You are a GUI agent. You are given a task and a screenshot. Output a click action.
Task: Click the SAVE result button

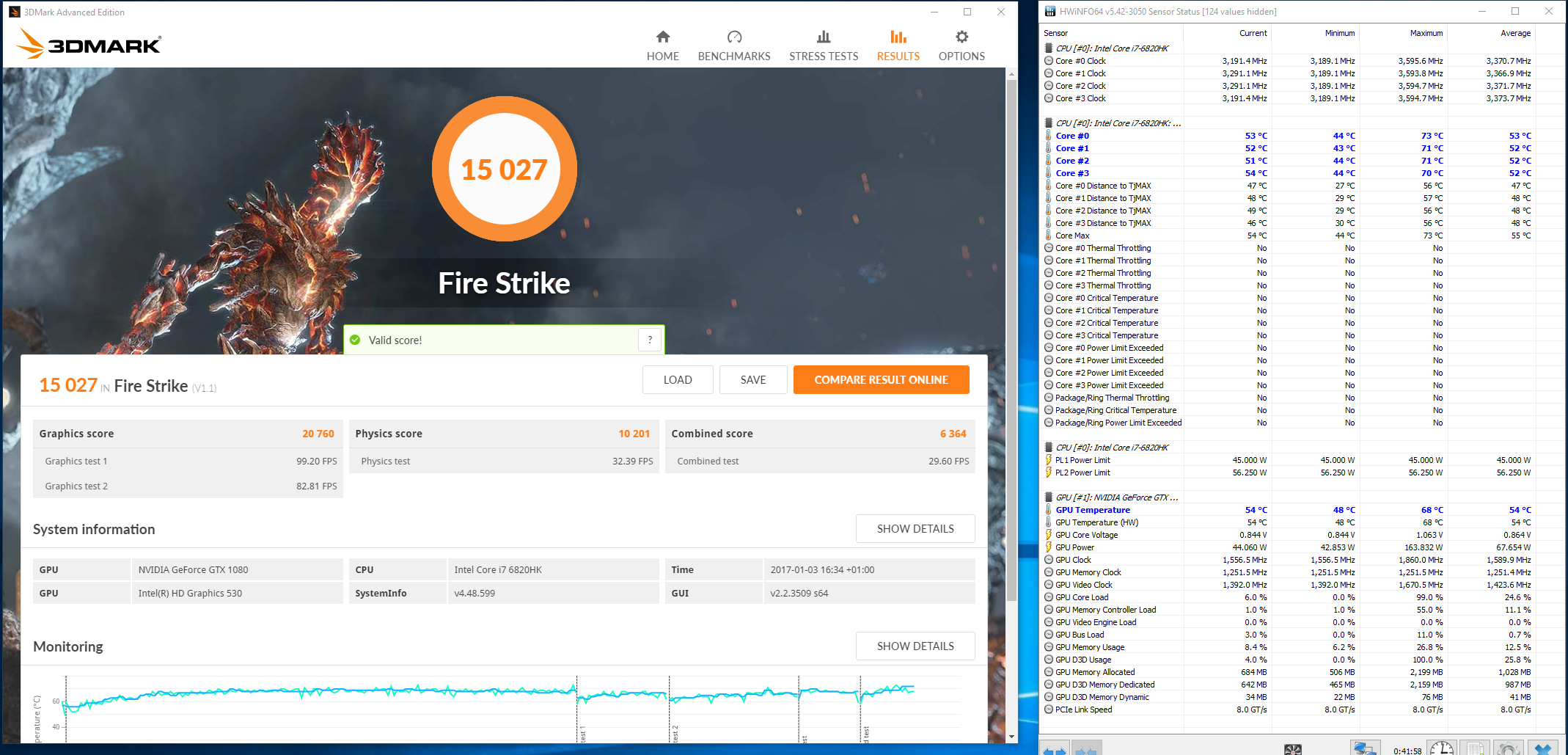tap(753, 379)
